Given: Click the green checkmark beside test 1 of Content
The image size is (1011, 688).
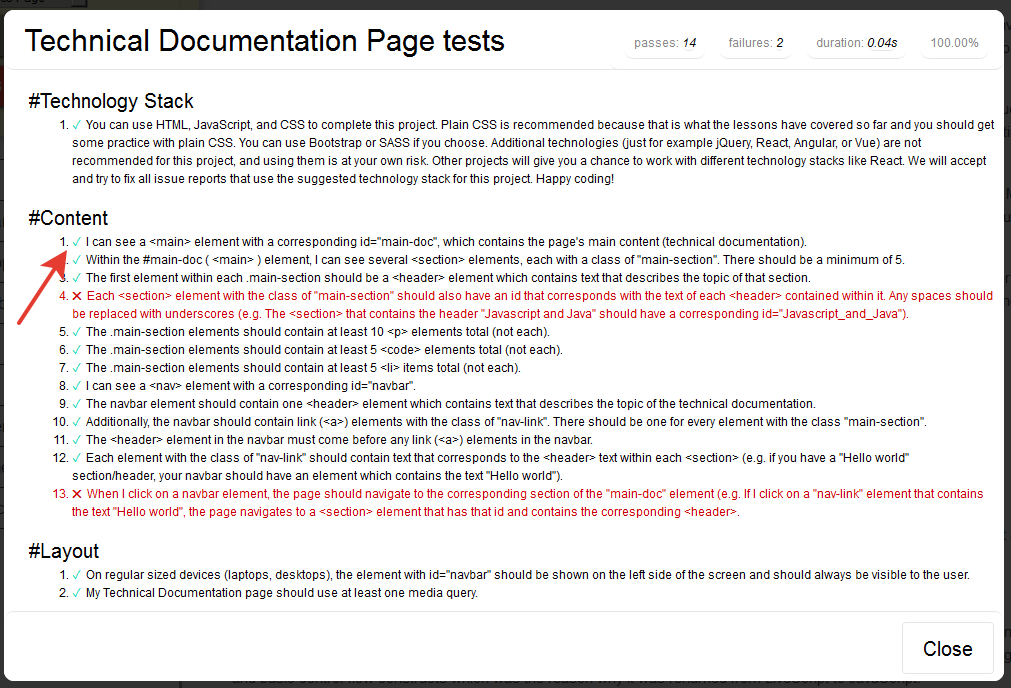Looking at the screenshot, I should (76, 241).
